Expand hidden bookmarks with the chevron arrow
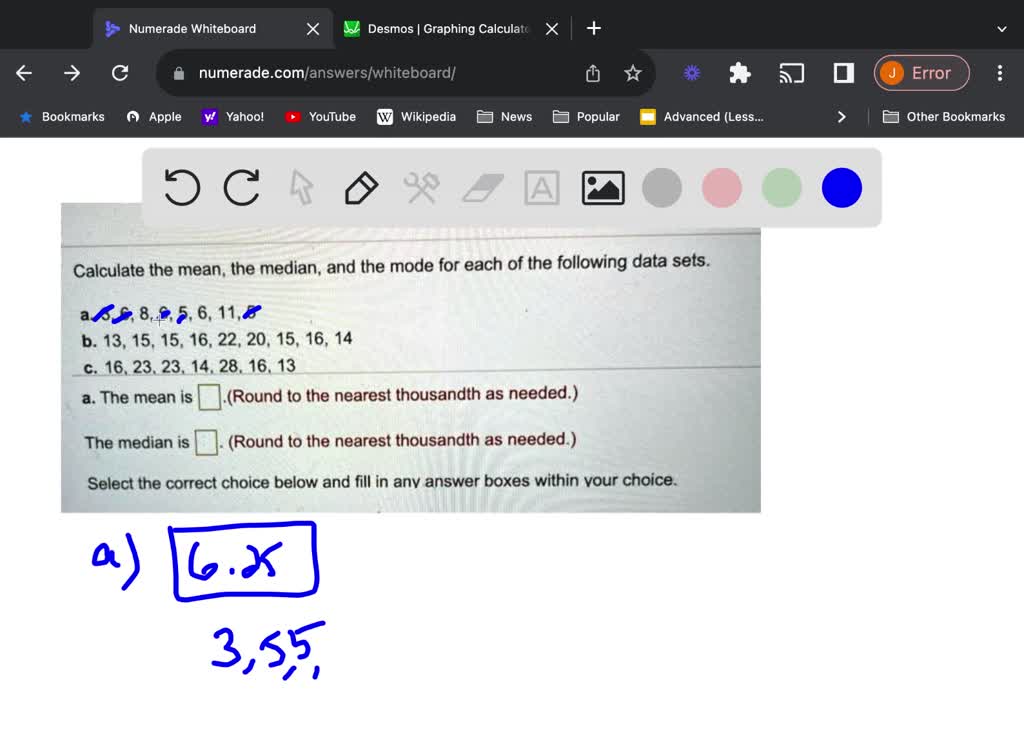Viewport: 1024px width, 742px height. pyautogui.click(x=841, y=116)
